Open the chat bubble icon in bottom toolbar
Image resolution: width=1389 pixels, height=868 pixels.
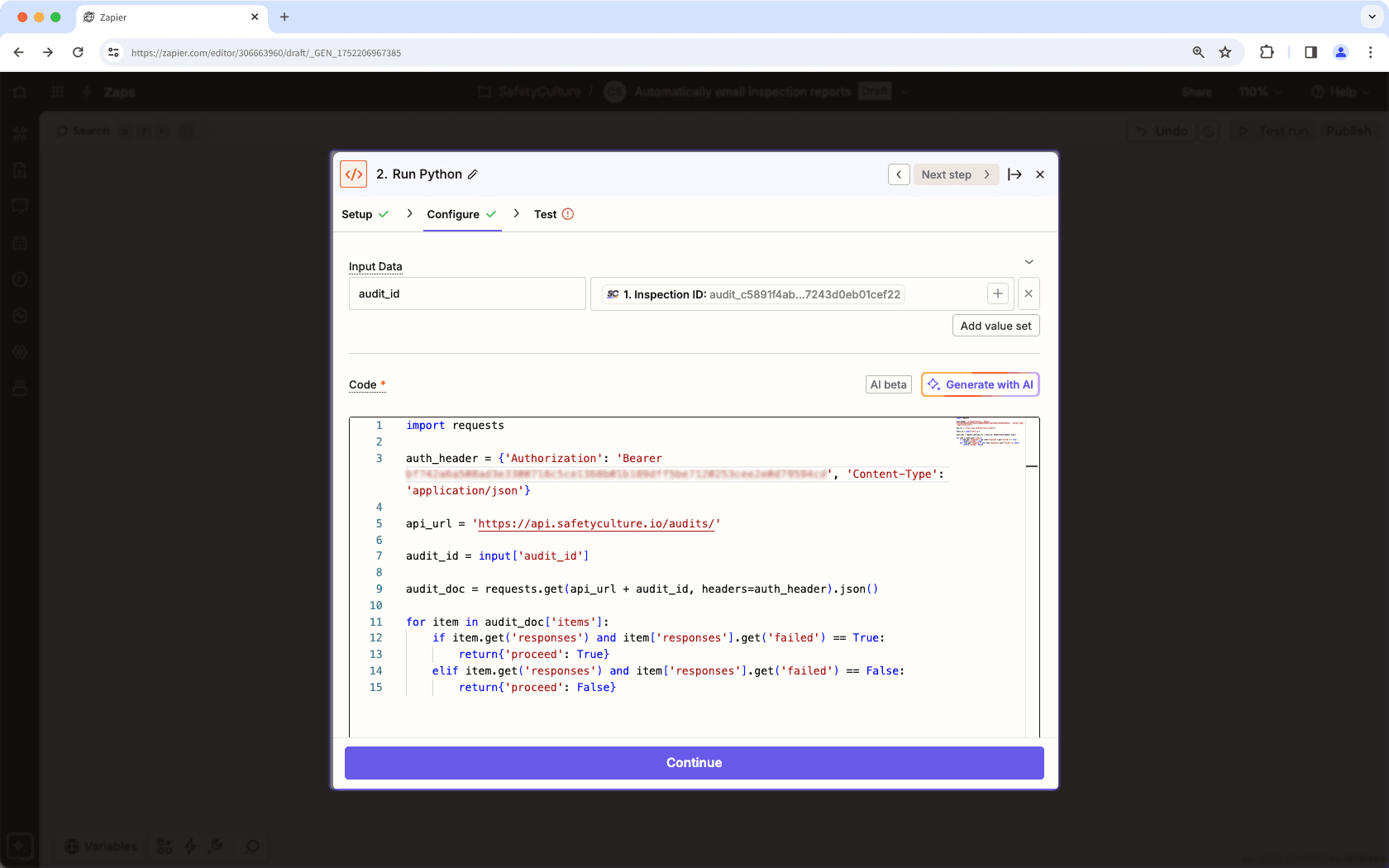click(251, 847)
